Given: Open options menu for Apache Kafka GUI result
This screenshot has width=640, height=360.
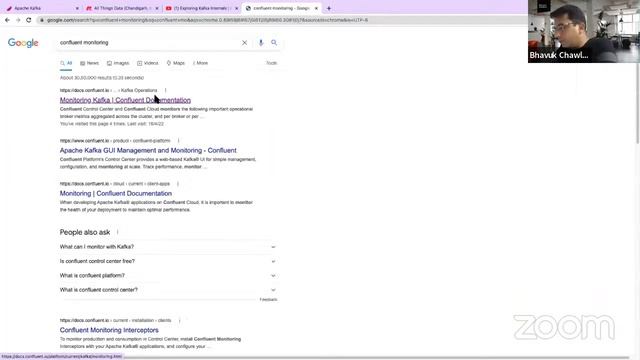Looking at the screenshot, I should tap(178, 140).
